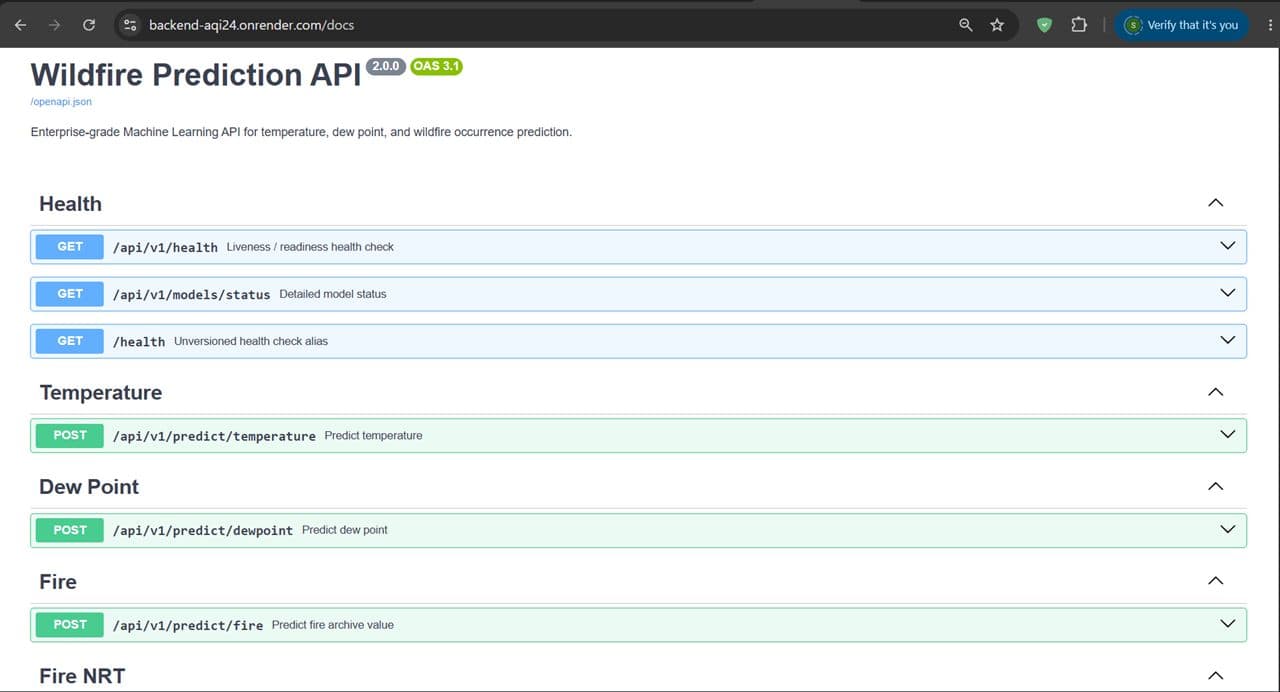
Task: Go back with the browser back arrow
Action: click(x=20, y=25)
